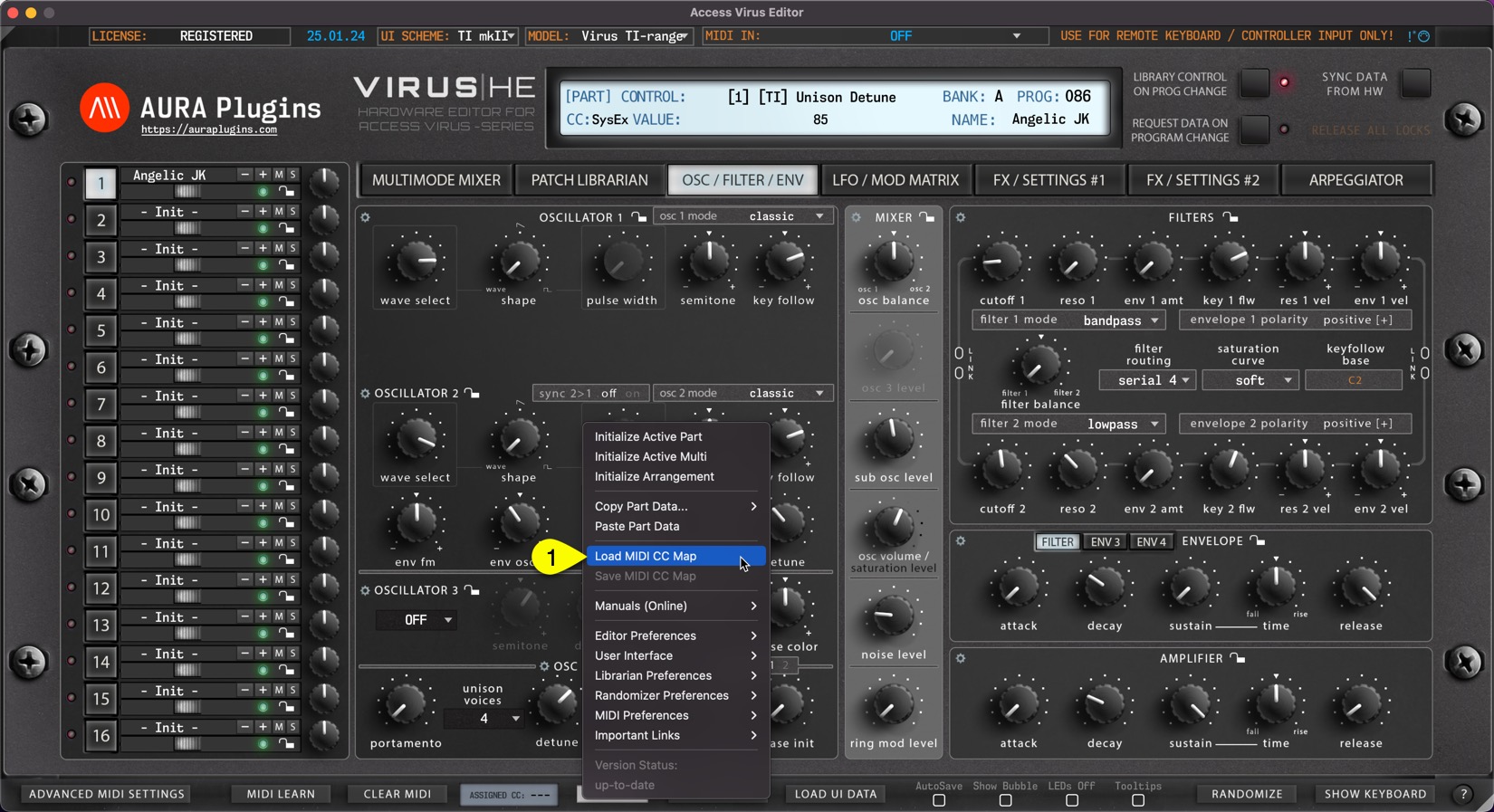
Task: Click the Amplifier section lock icon
Action: (1238, 658)
